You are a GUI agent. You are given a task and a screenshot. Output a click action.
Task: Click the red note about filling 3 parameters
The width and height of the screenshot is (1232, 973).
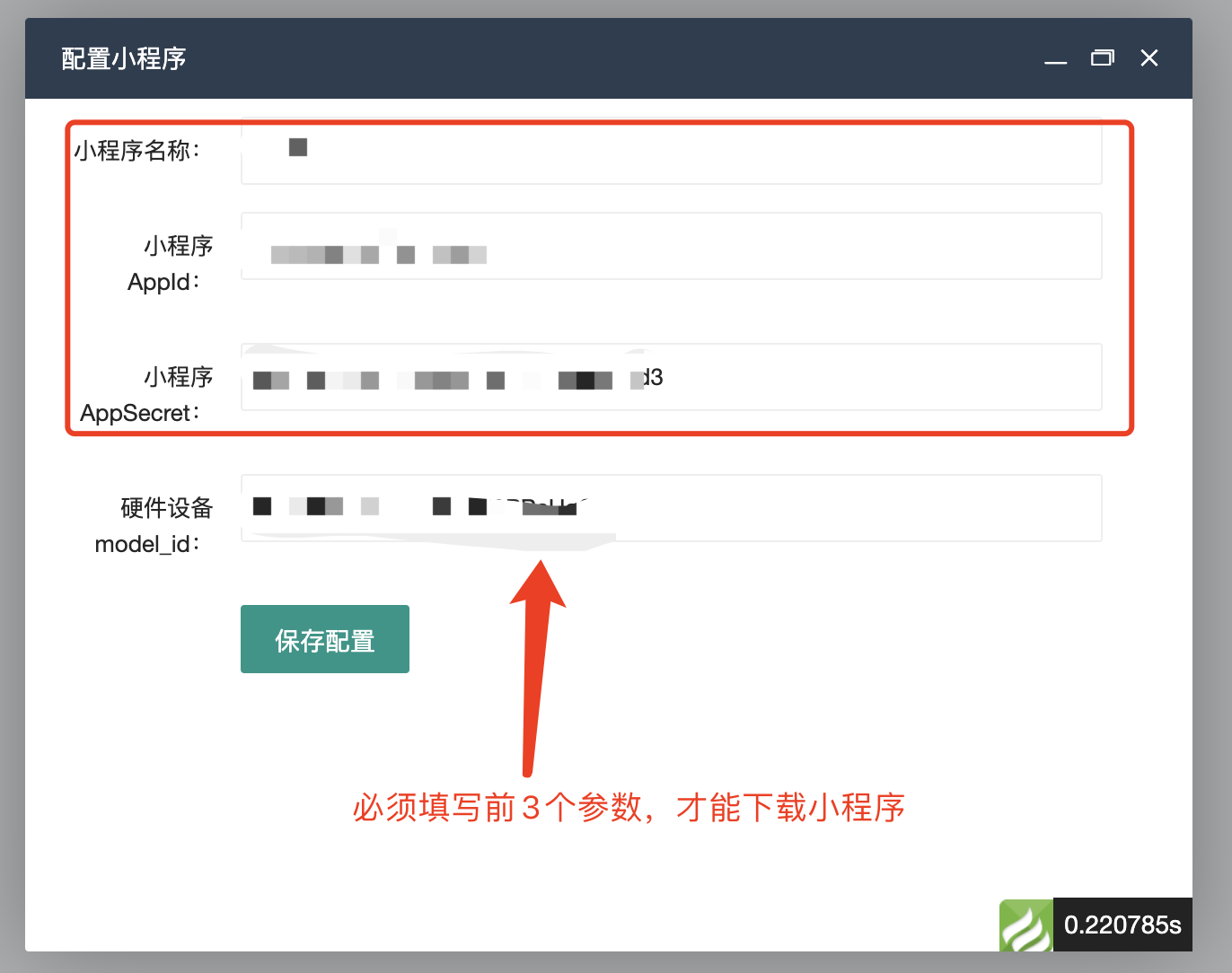(x=629, y=808)
